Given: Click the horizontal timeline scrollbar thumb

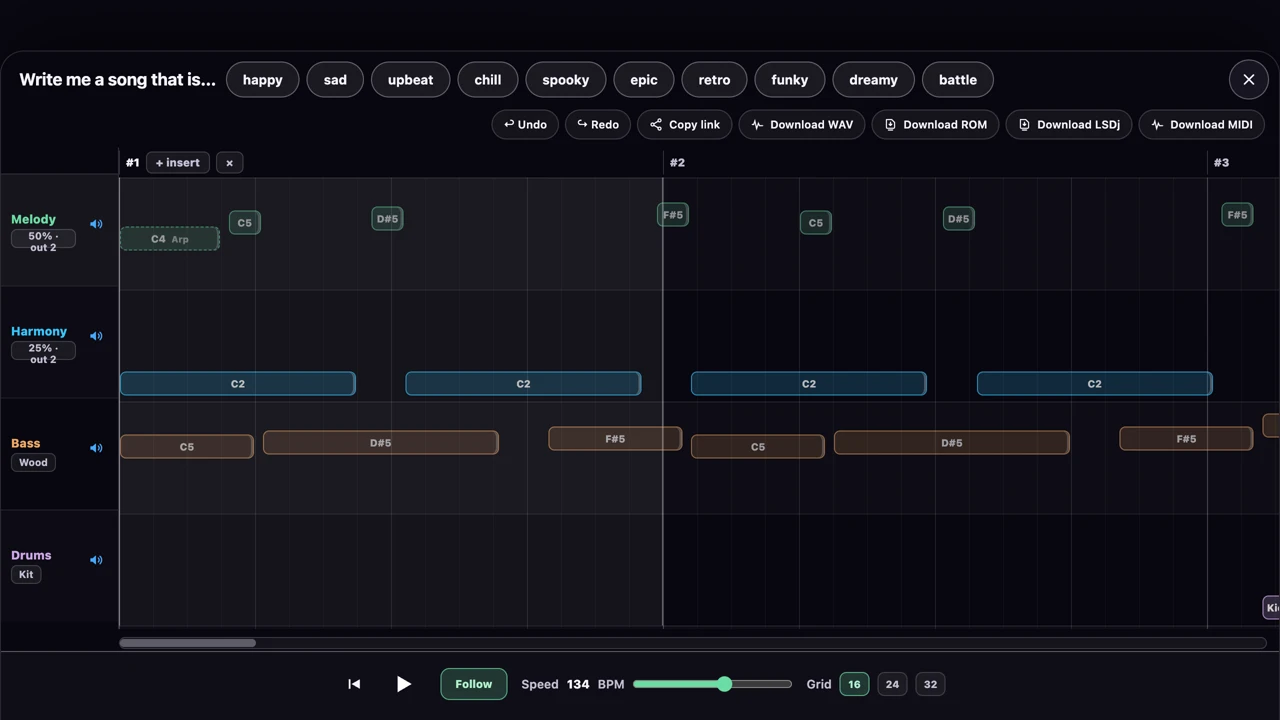Looking at the screenshot, I should 187,643.
